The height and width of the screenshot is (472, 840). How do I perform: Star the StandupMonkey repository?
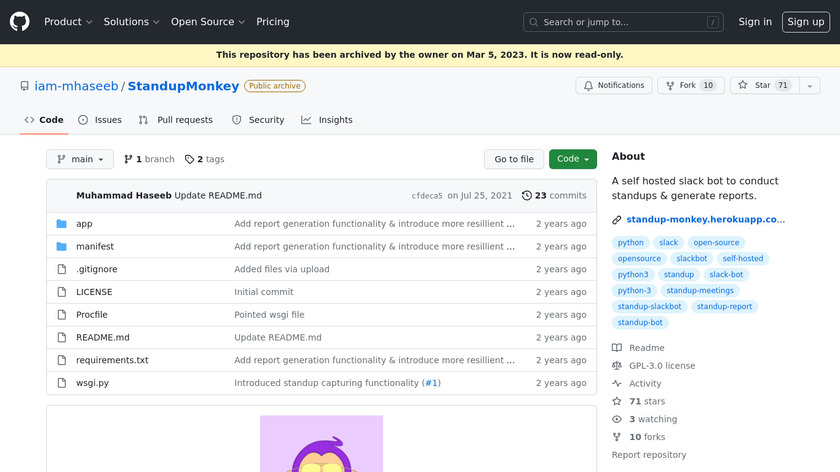click(756, 86)
